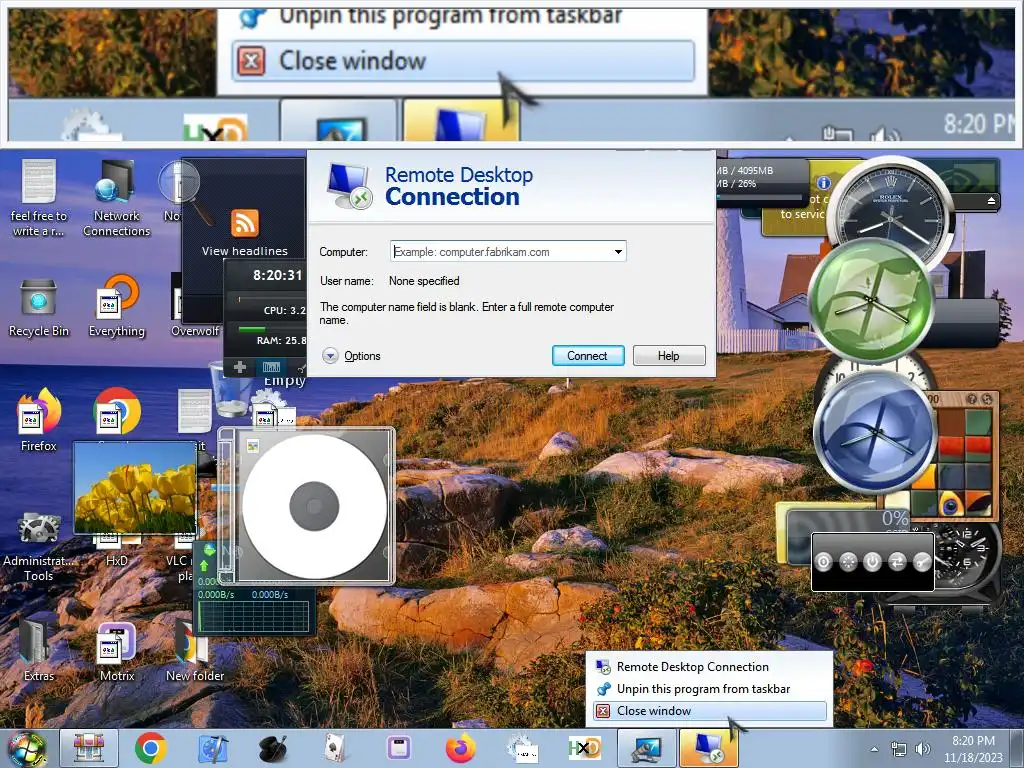Choose Close window in the jump list

click(709, 711)
